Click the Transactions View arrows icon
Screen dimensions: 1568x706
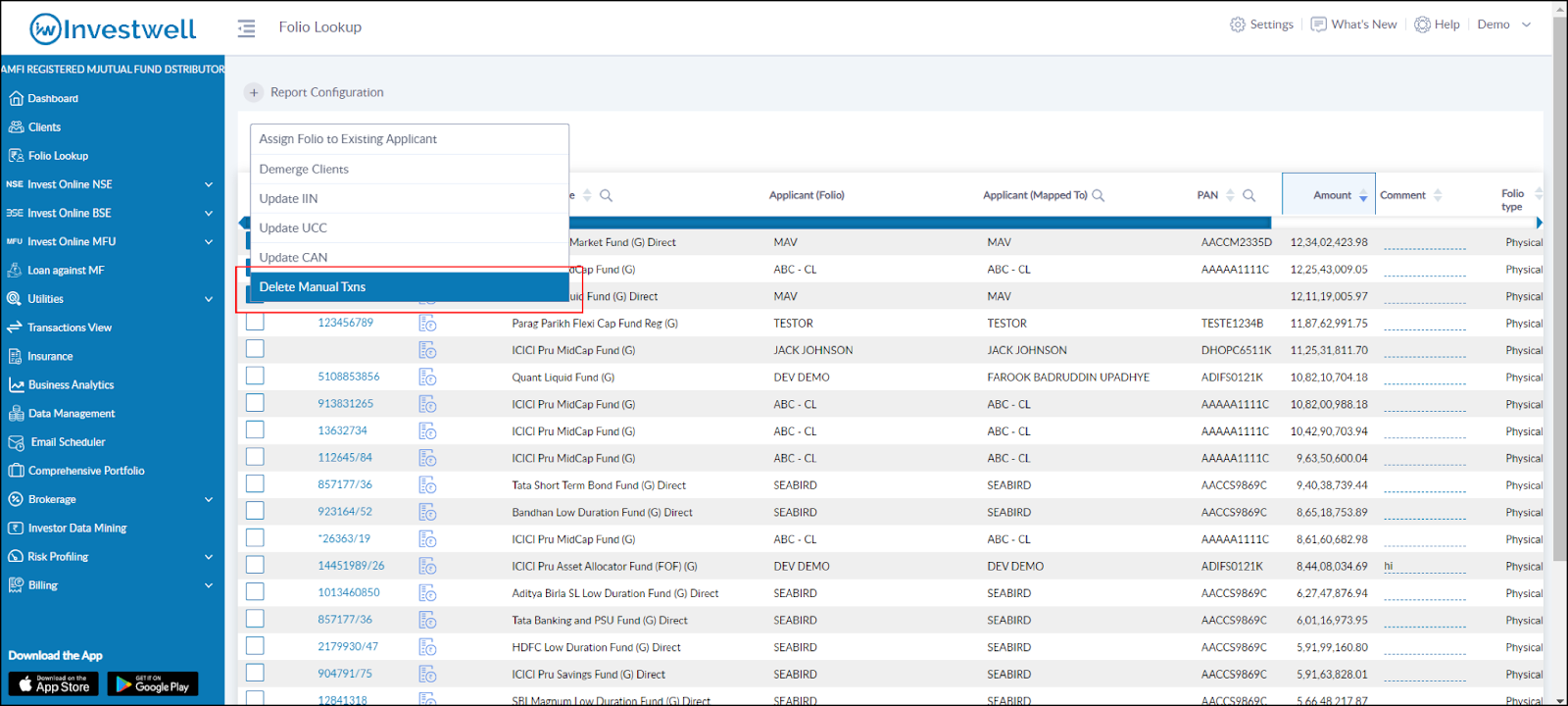(x=15, y=328)
